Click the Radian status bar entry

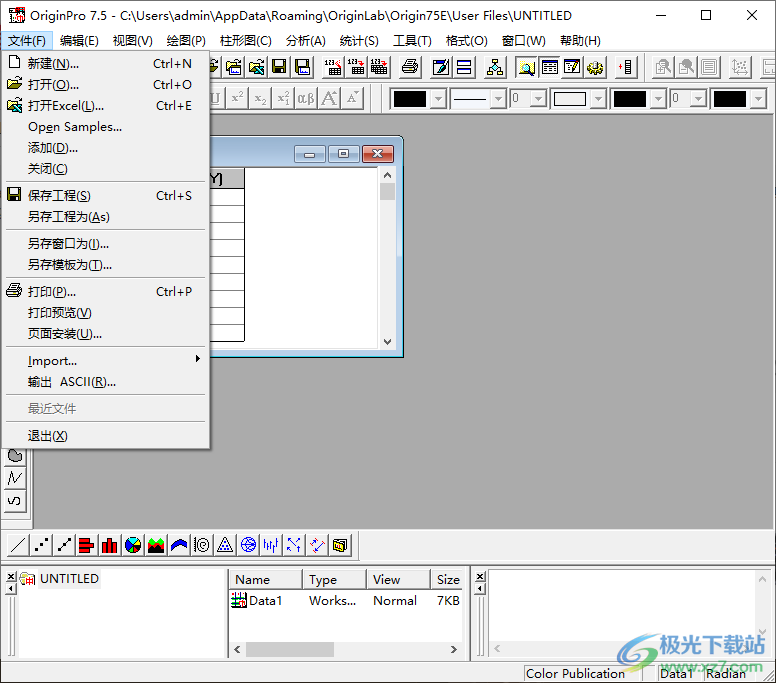(726, 673)
